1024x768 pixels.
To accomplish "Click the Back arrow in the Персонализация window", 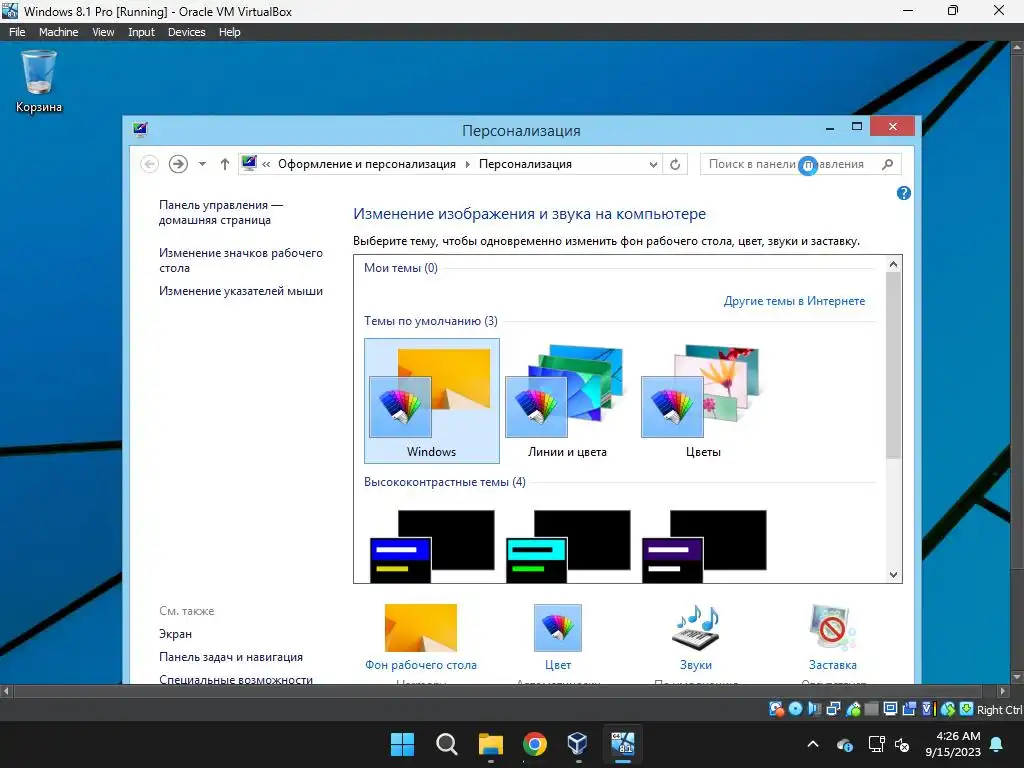I will pyautogui.click(x=150, y=164).
